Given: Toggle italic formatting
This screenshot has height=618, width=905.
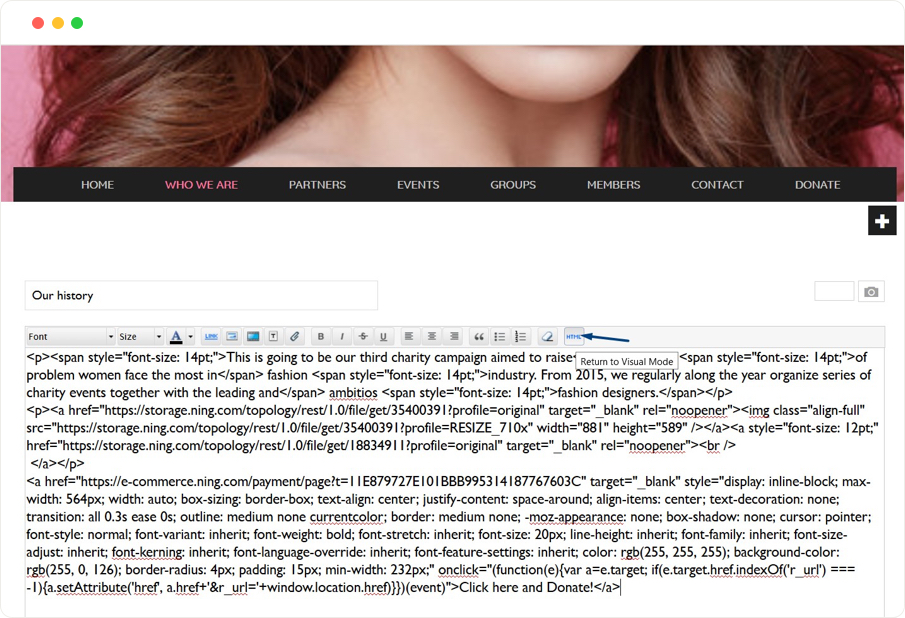Looking at the screenshot, I should (x=342, y=336).
